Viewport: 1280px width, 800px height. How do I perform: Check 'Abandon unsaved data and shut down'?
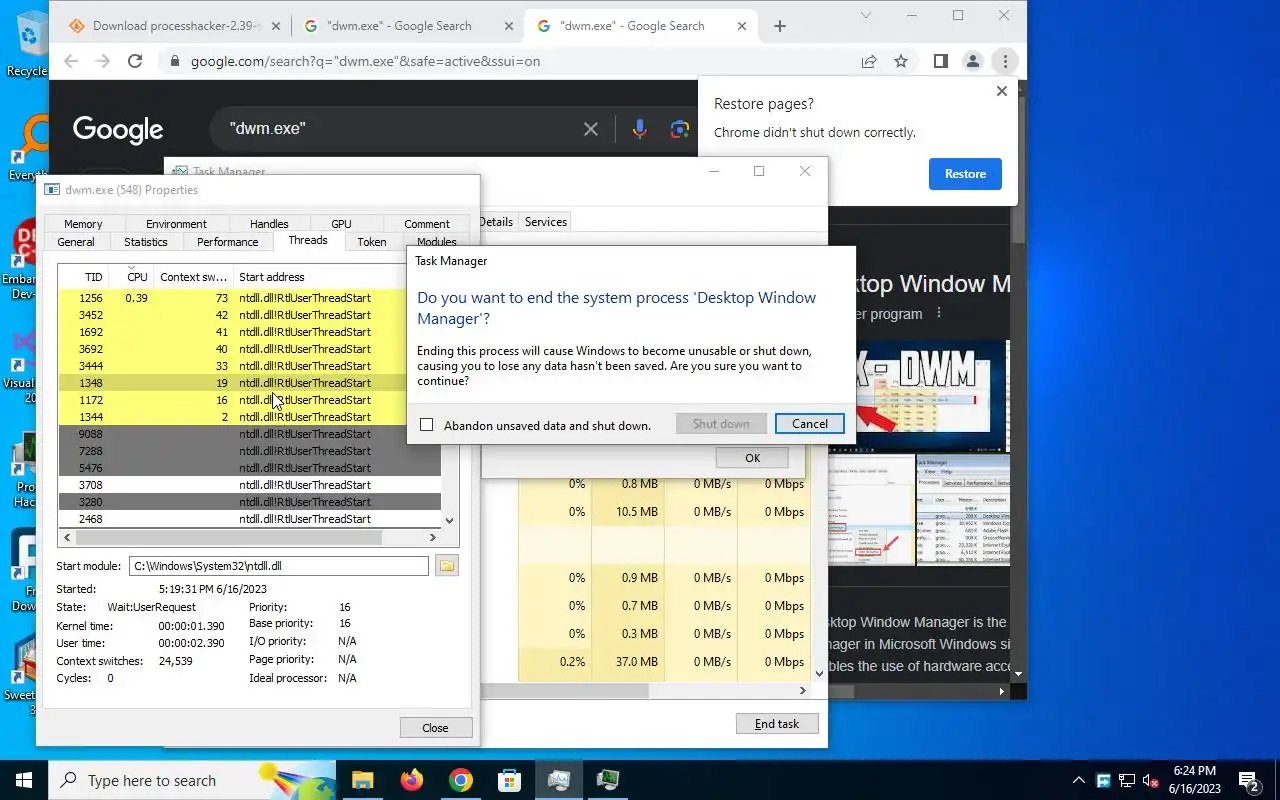pyautogui.click(x=427, y=425)
